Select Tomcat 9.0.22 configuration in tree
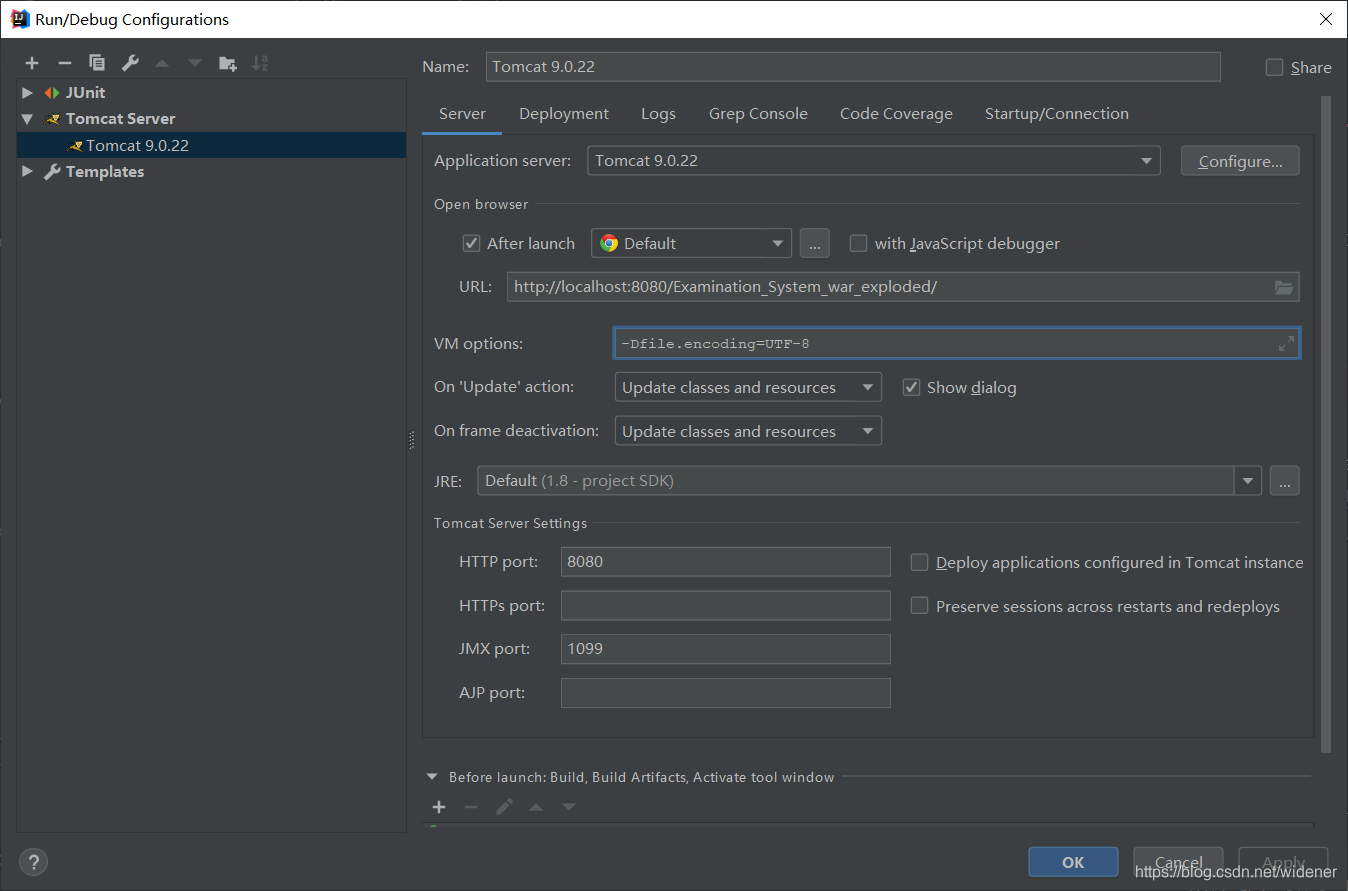This screenshot has height=891, width=1348. click(211, 145)
